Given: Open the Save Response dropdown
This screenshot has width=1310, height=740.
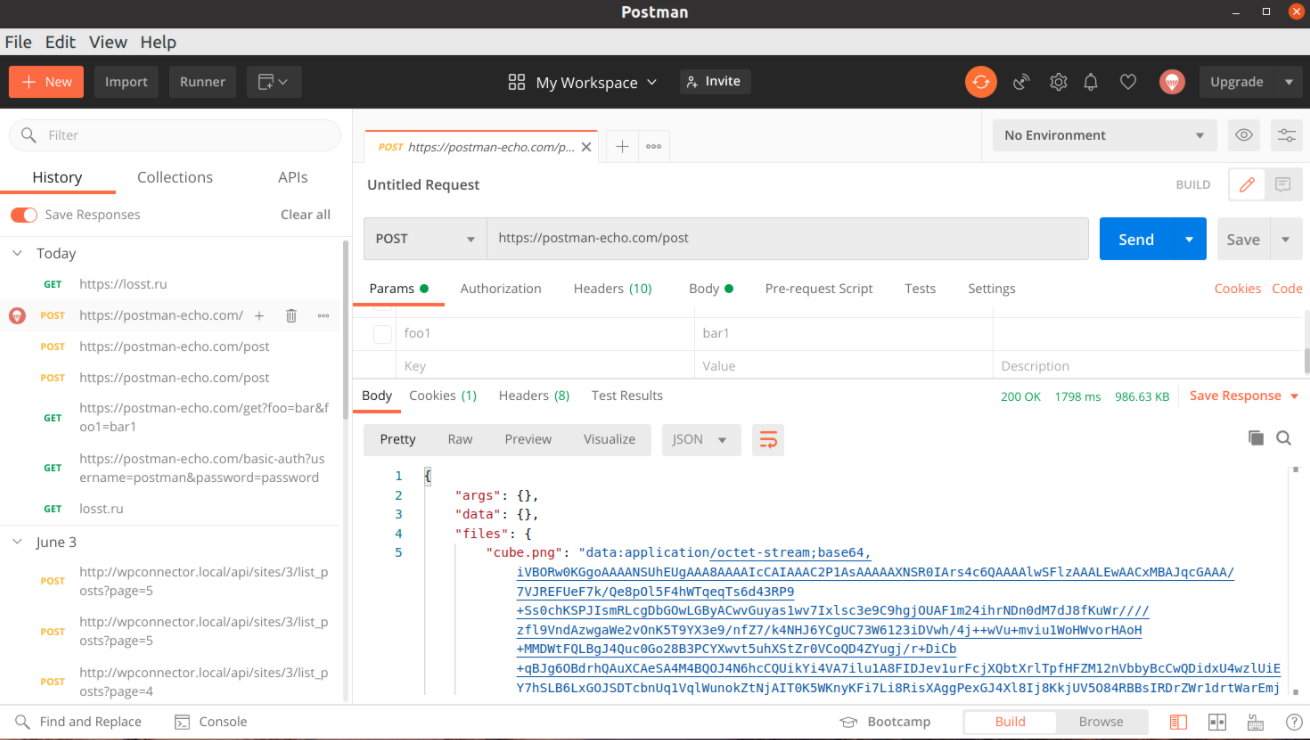Looking at the screenshot, I should (1244, 396).
